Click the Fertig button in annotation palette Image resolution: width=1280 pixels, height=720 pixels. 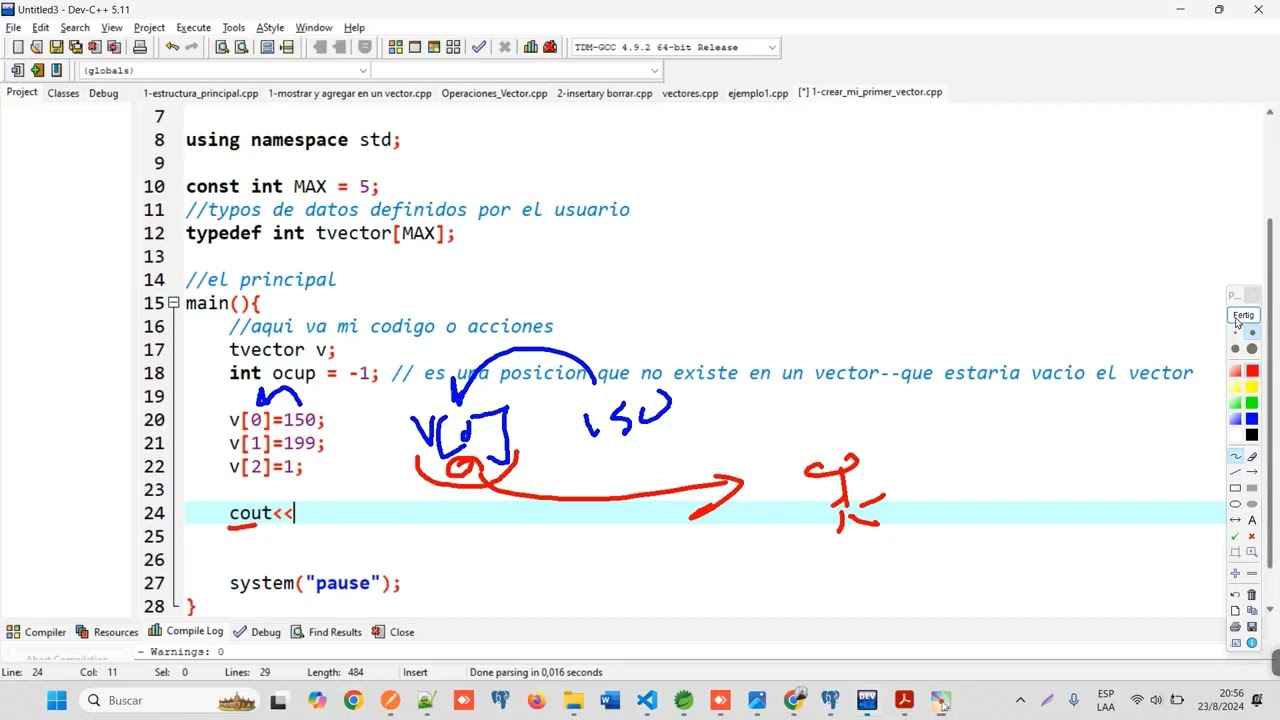pos(1243,315)
